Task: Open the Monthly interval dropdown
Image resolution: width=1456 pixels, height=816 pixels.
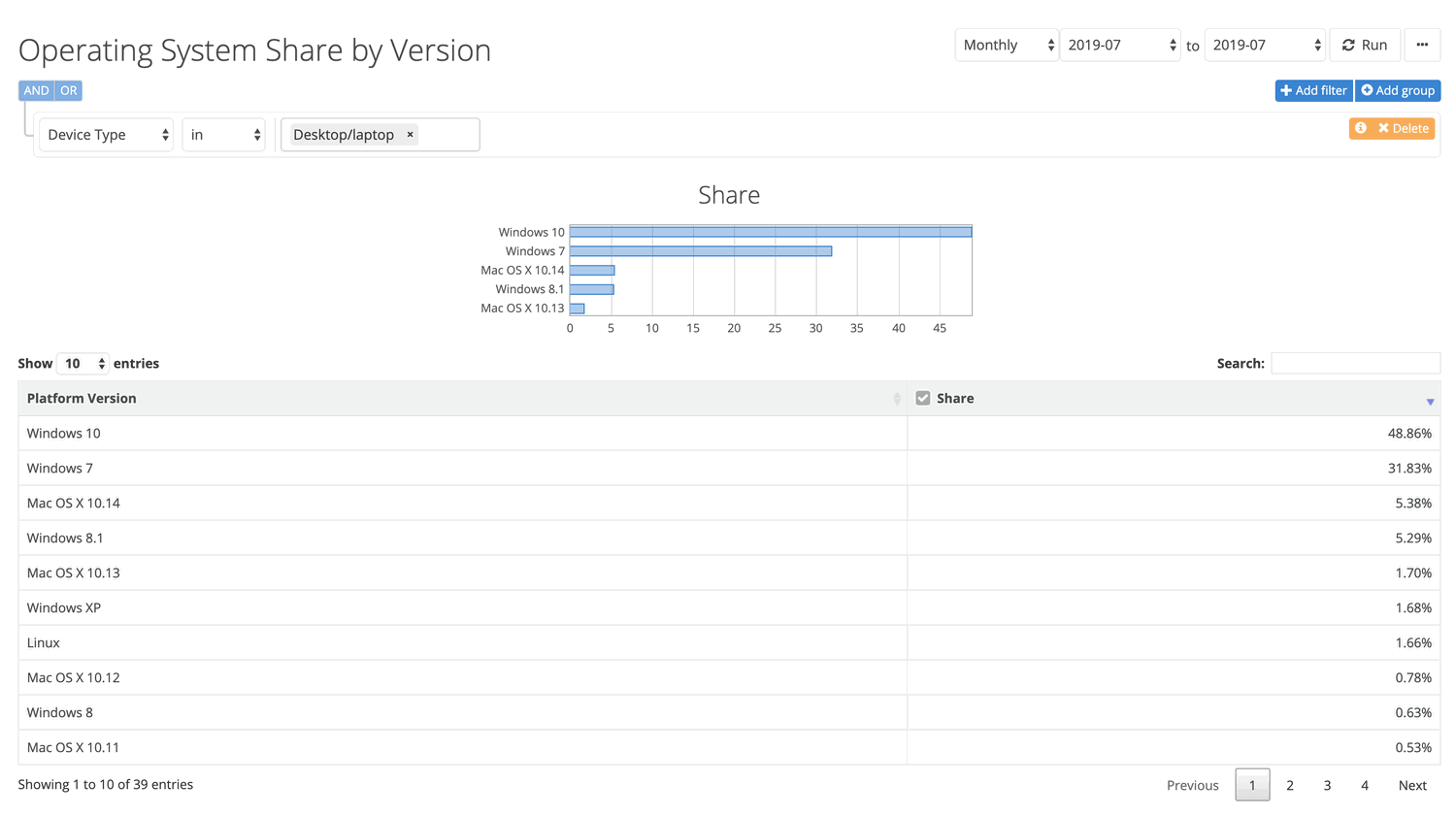Action: pos(1007,45)
